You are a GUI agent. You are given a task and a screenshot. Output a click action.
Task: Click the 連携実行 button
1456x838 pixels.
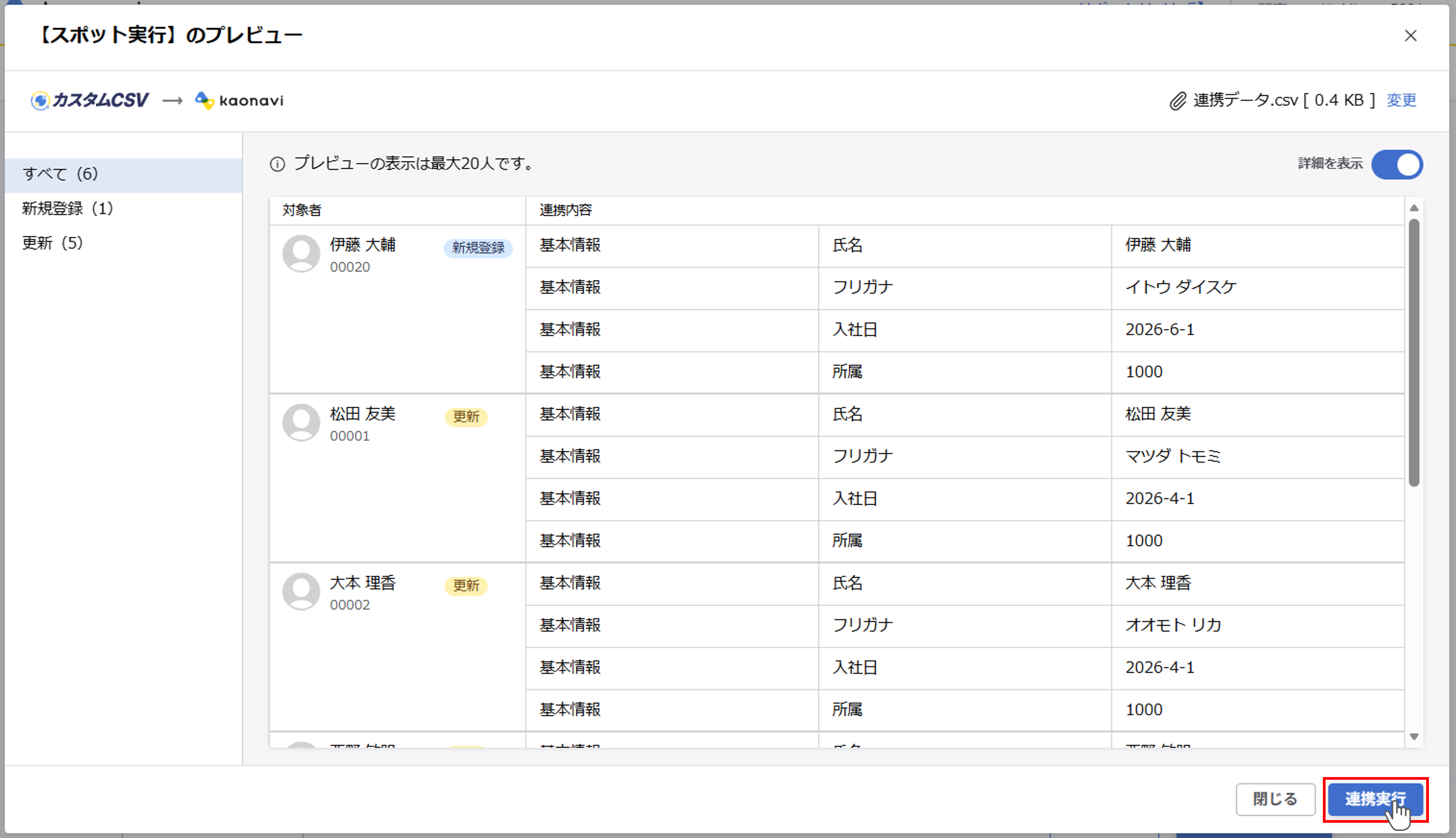1375,799
